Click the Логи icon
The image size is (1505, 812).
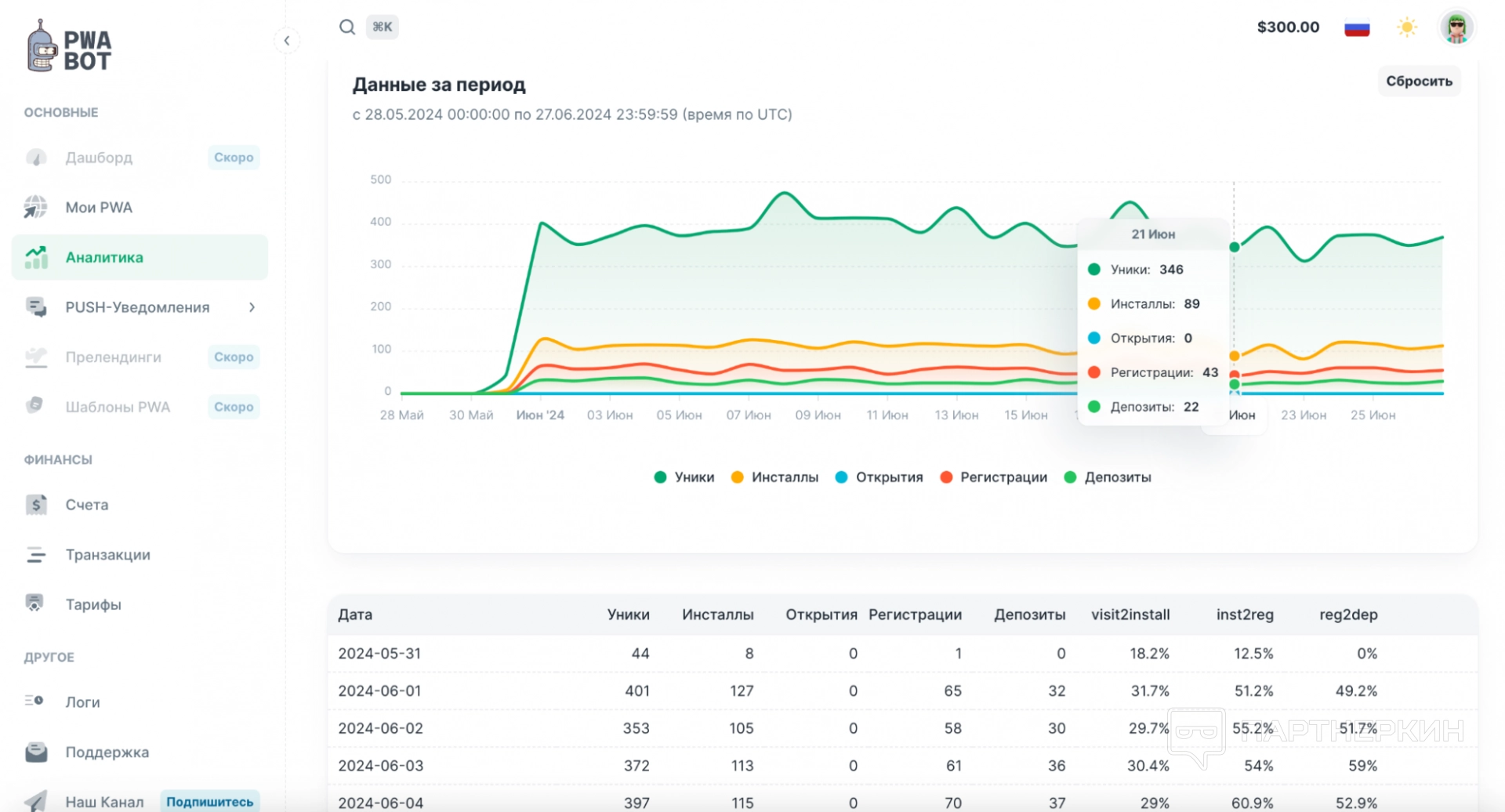(x=34, y=701)
